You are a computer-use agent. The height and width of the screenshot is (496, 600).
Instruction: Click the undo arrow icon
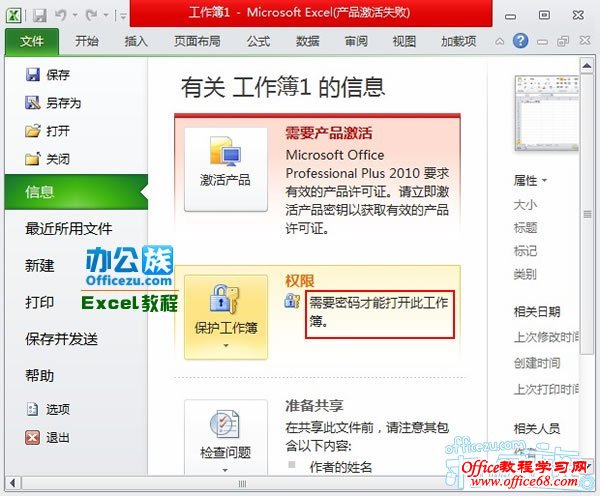(61, 15)
